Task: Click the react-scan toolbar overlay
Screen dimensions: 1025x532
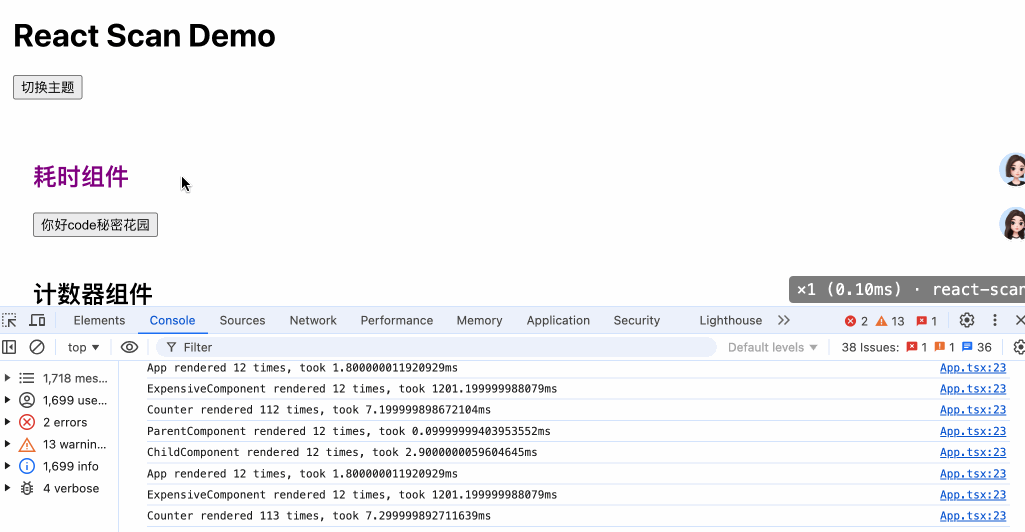Action: (x=907, y=290)
